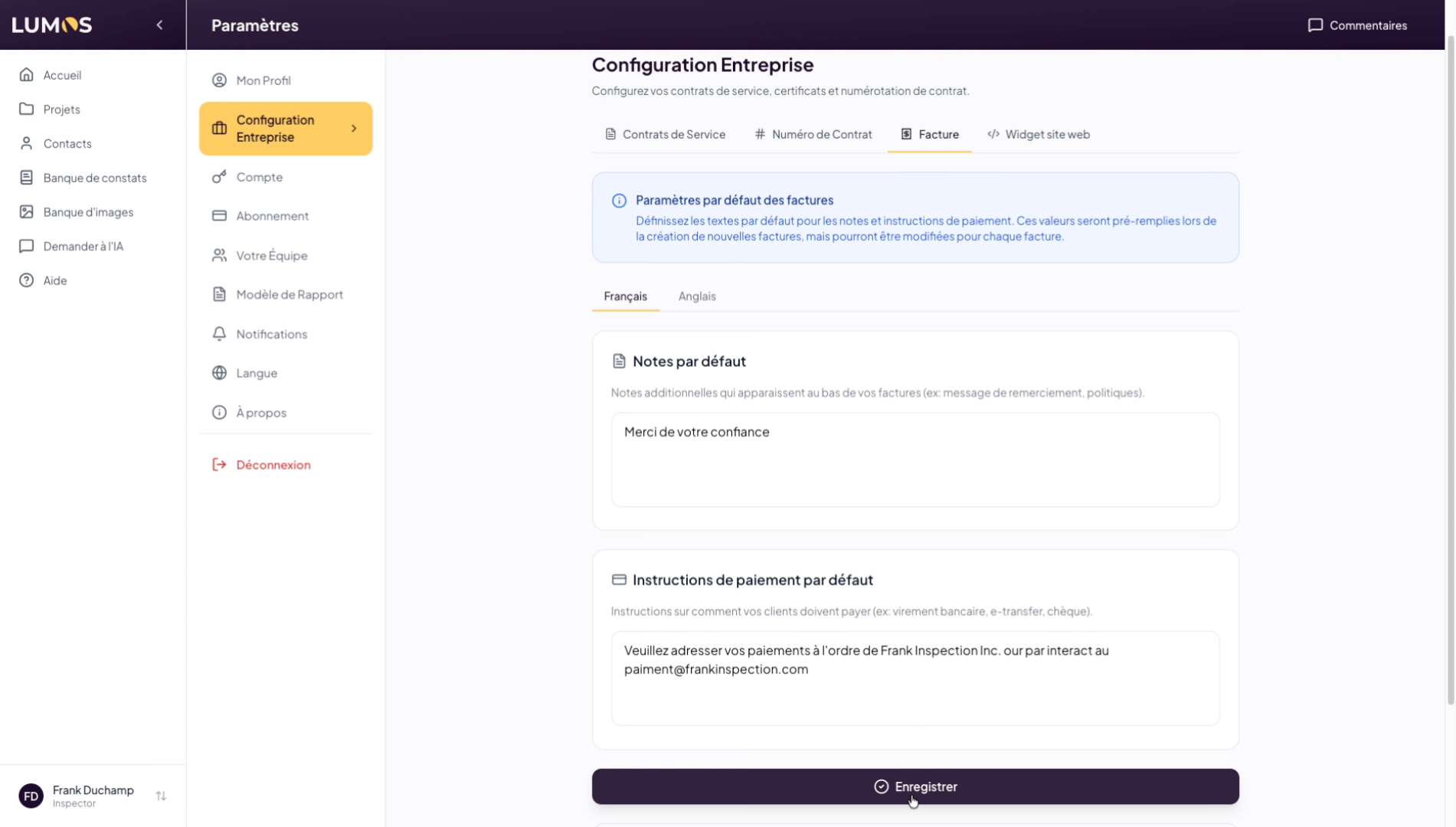
Task: Click the Banque d'images picture icon
Action: click(27, 212)
